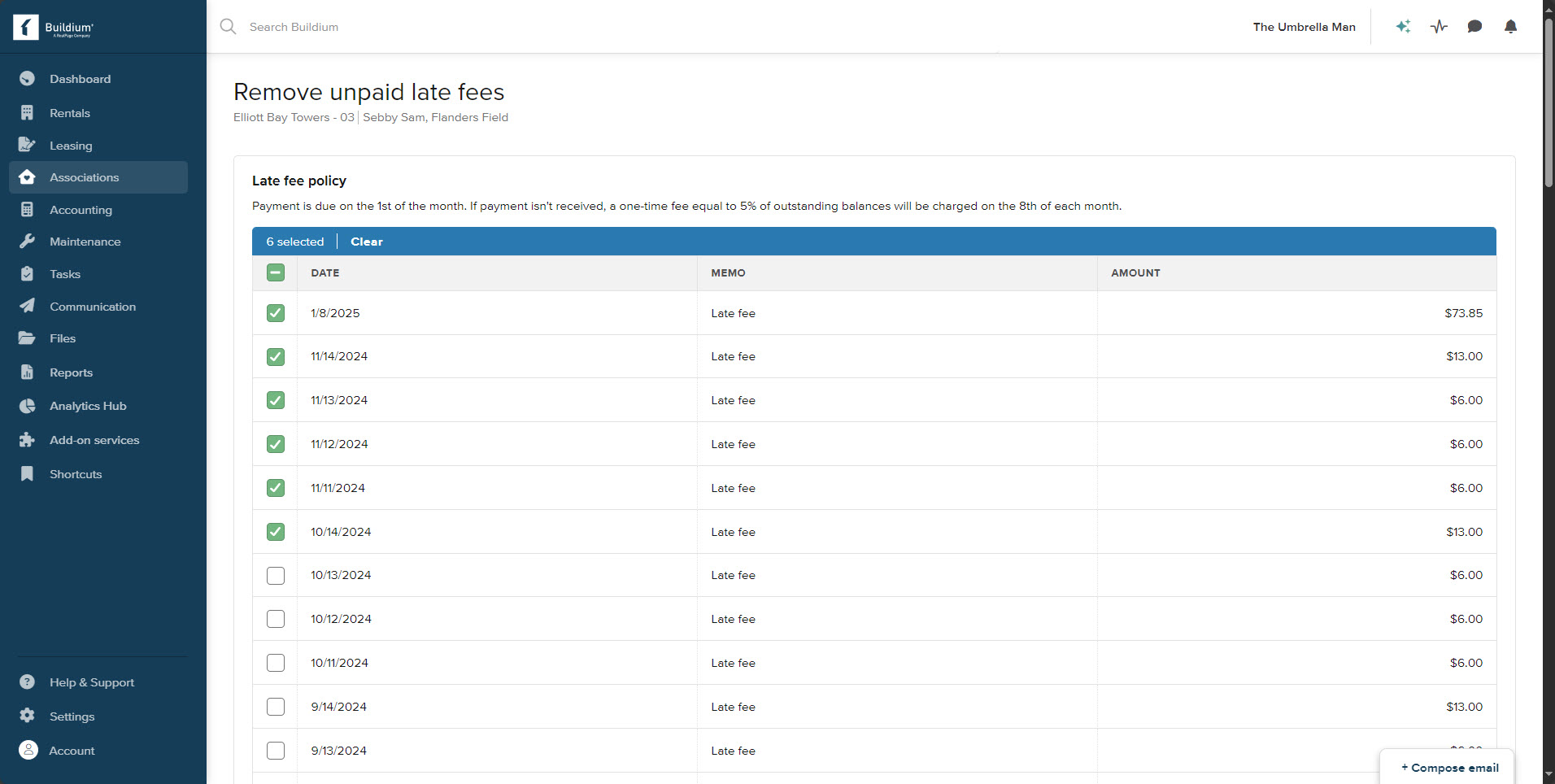Uncheck the 1/8/2025 late fee row
Screen dimensions: 1555x784
pos(275,313)
